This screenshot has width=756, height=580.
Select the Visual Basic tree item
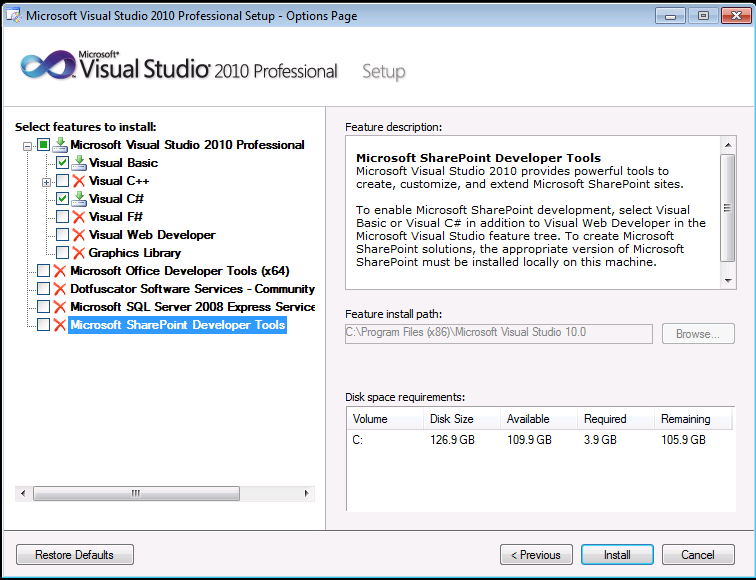pyautogui.click(x=123, y=163)
